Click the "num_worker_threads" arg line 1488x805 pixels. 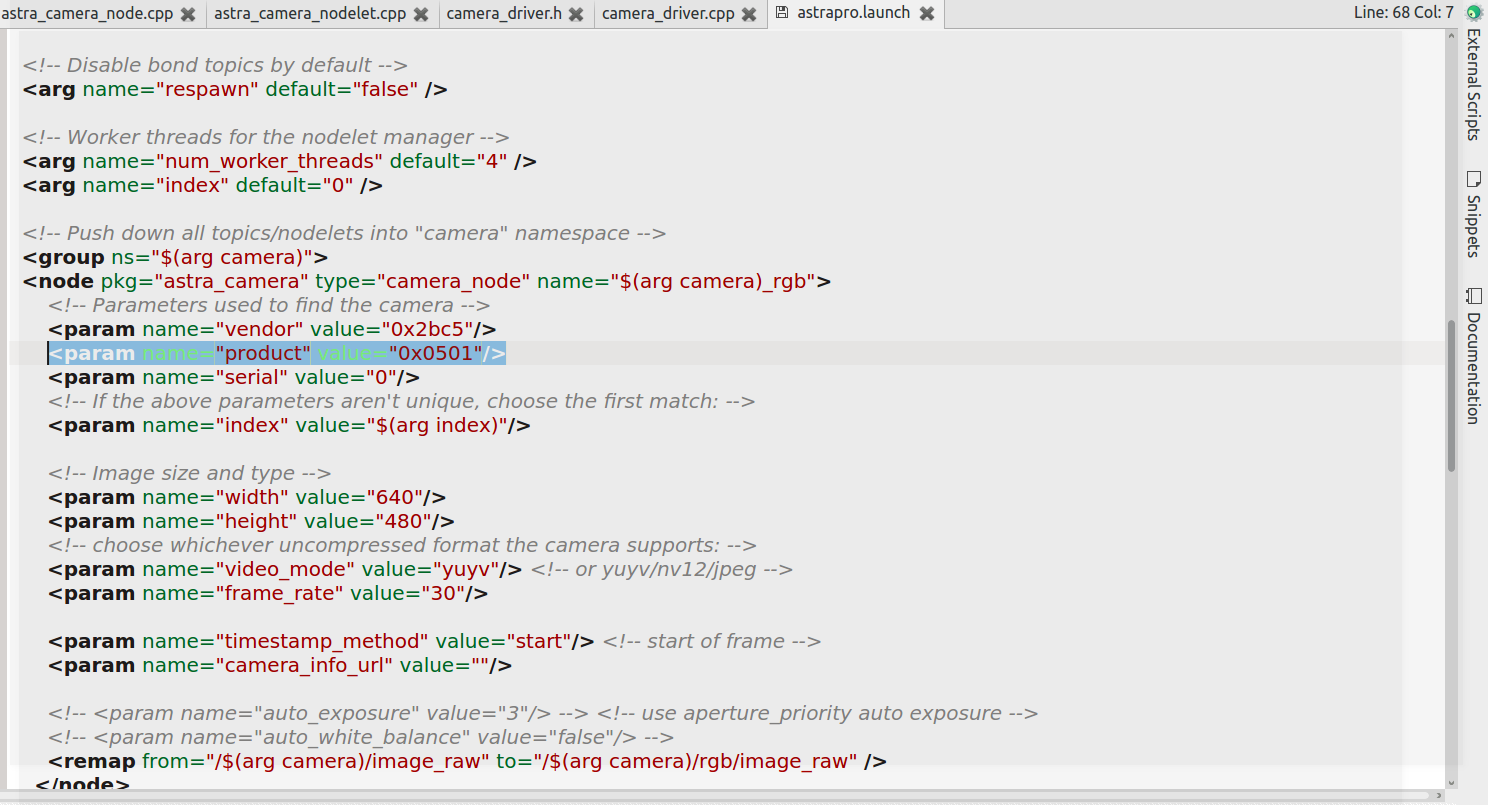coord(280,161)
